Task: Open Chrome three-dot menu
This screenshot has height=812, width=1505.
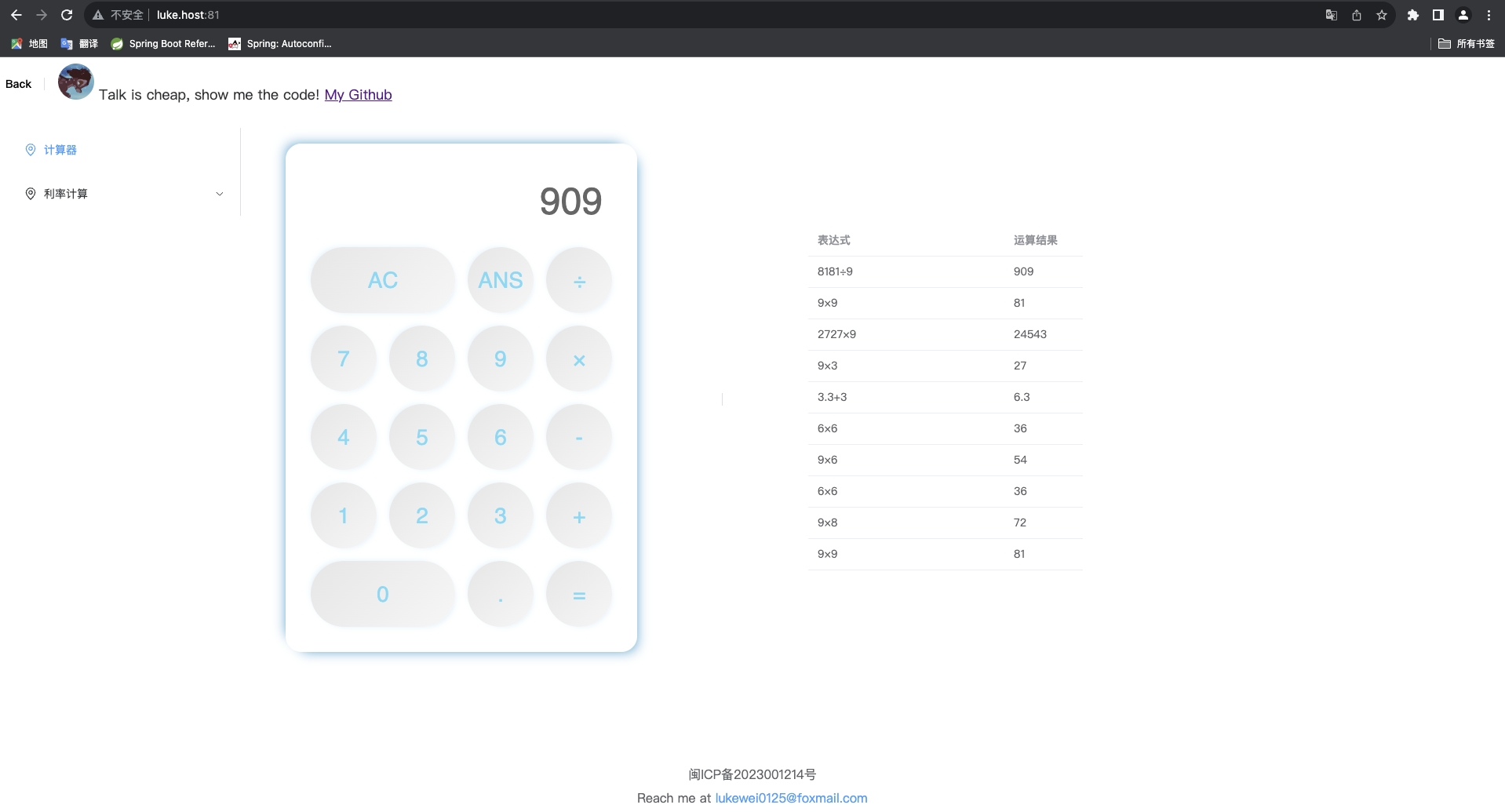Action: [x=1489, y=15]
